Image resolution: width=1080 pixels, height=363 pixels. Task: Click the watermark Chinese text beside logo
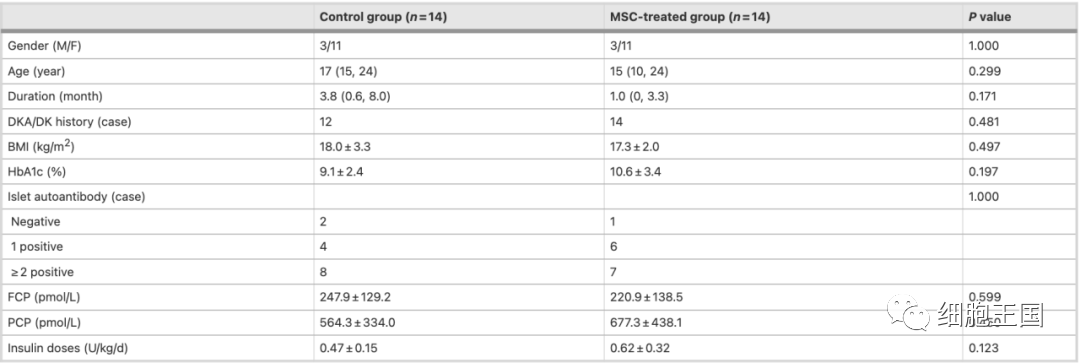tap(990, 314)
